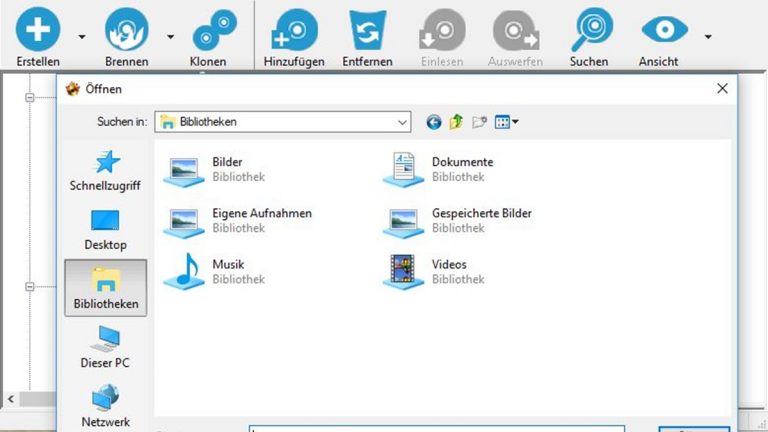Select the Bilder library
768x432 pixels.
coord(216,169)
